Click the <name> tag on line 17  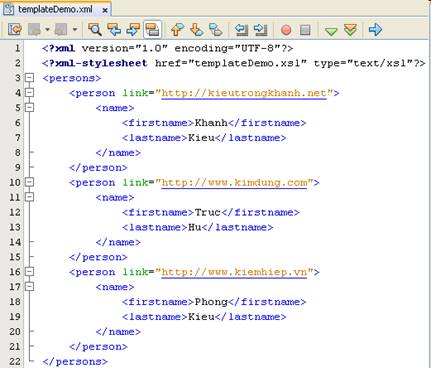point(115,287)
